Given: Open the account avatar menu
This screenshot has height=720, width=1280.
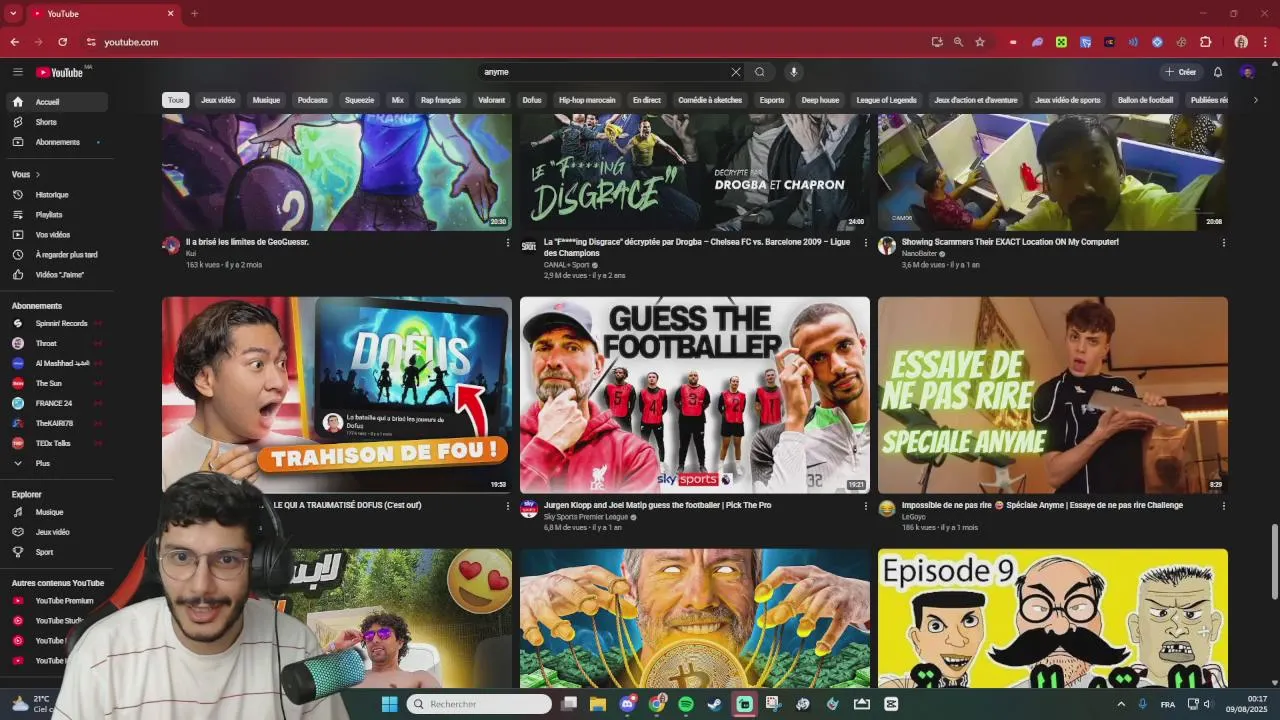Looking at the screenshot, I should 1247,72.
